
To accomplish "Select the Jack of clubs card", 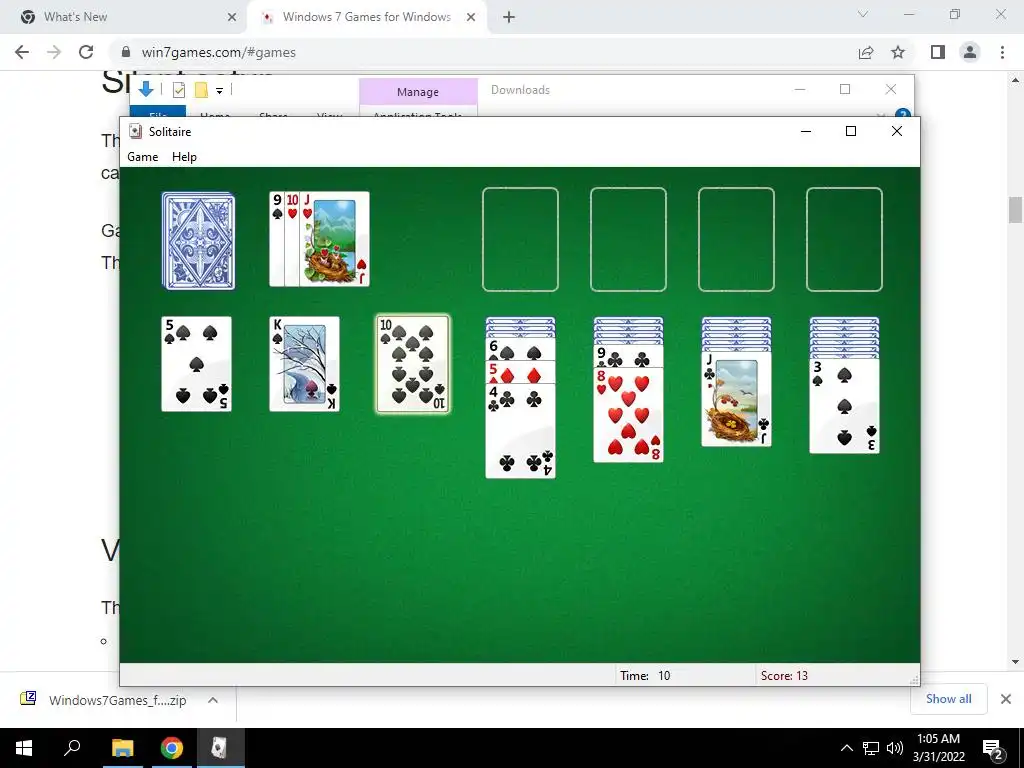I will pyautogui.click(x=737, y=399).
